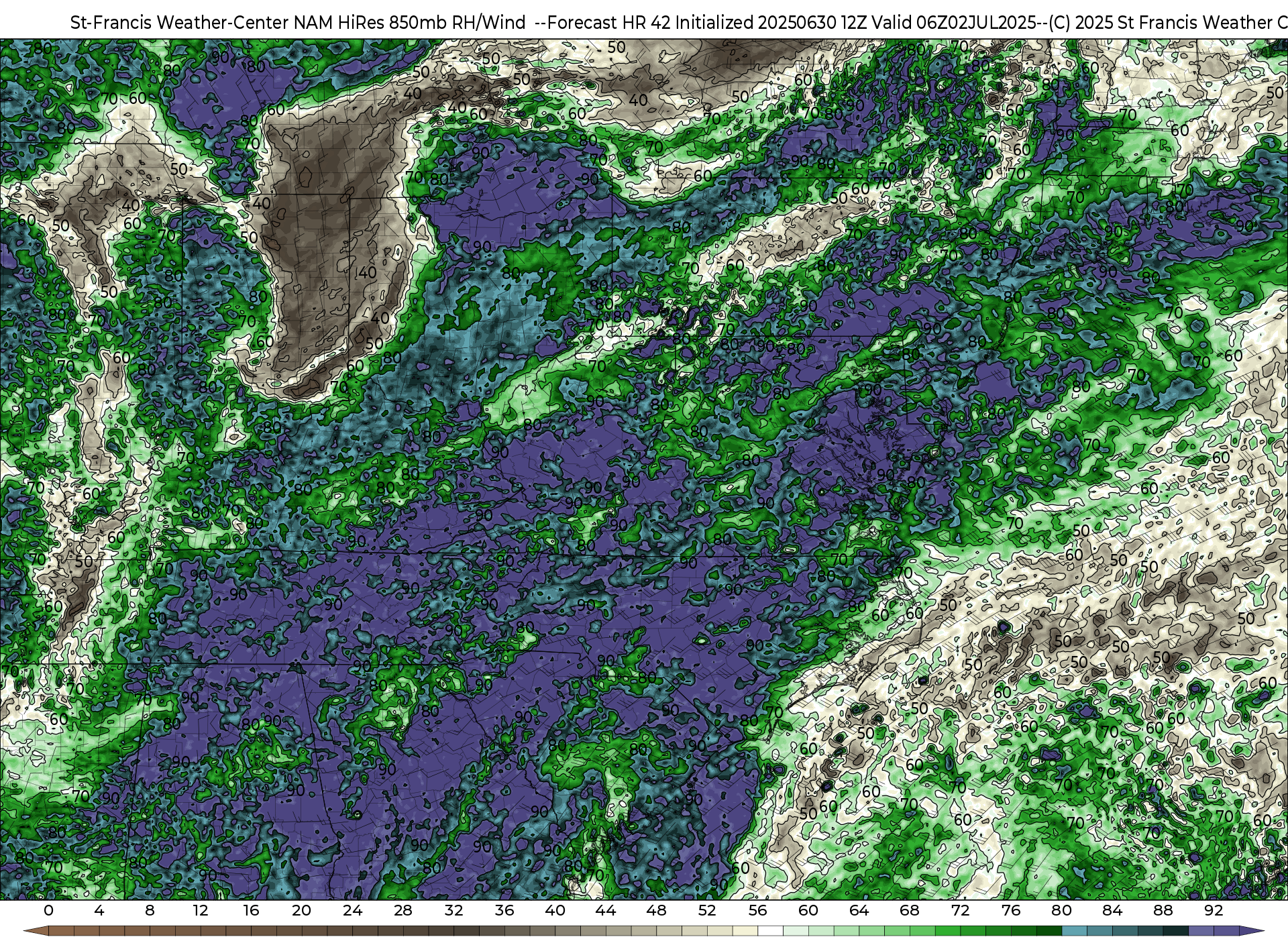Click the '16' colorbar tick label
1288x939 pixels.
[x=251, y=910]
